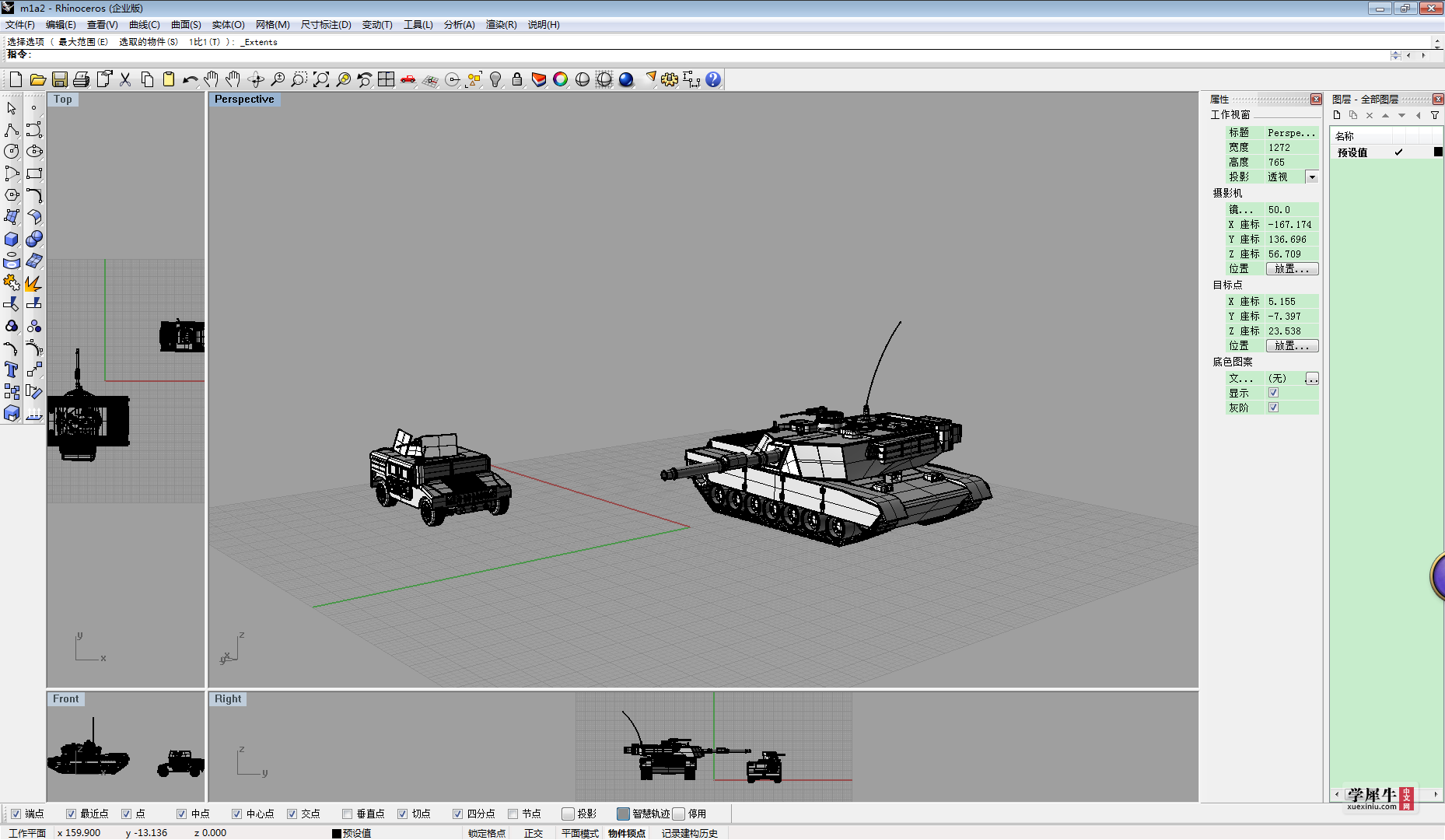Toggle the 交点 intersection osnap checkbox
This screenshot has height=840, width=1445.
292,814
